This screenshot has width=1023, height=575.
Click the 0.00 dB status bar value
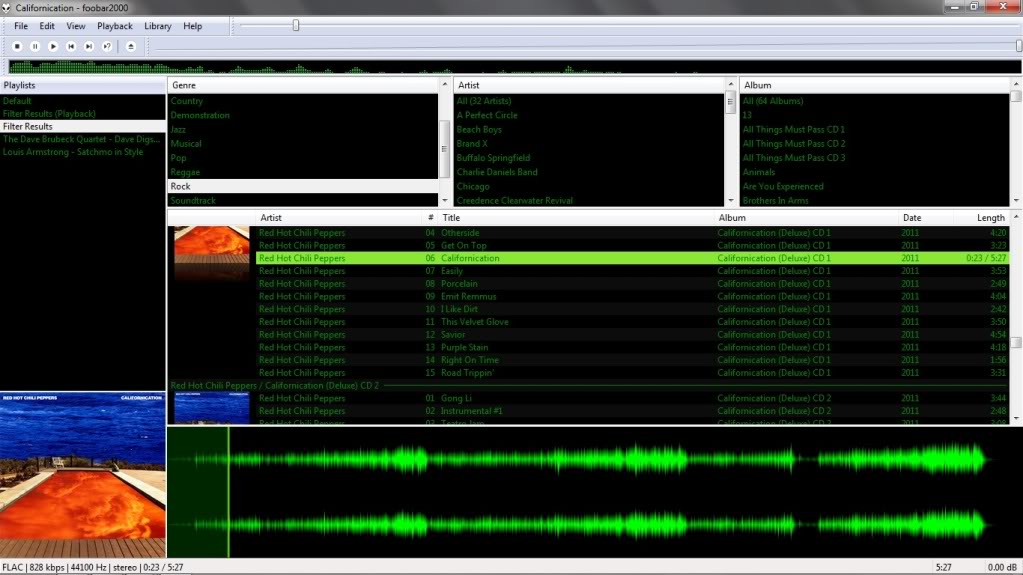click(1002, 568)
